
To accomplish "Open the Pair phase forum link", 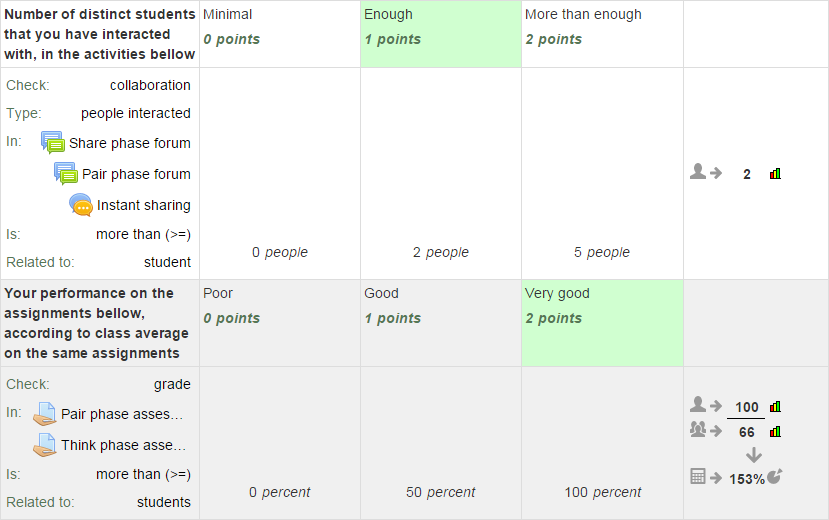I will click(x=136, y=174).
